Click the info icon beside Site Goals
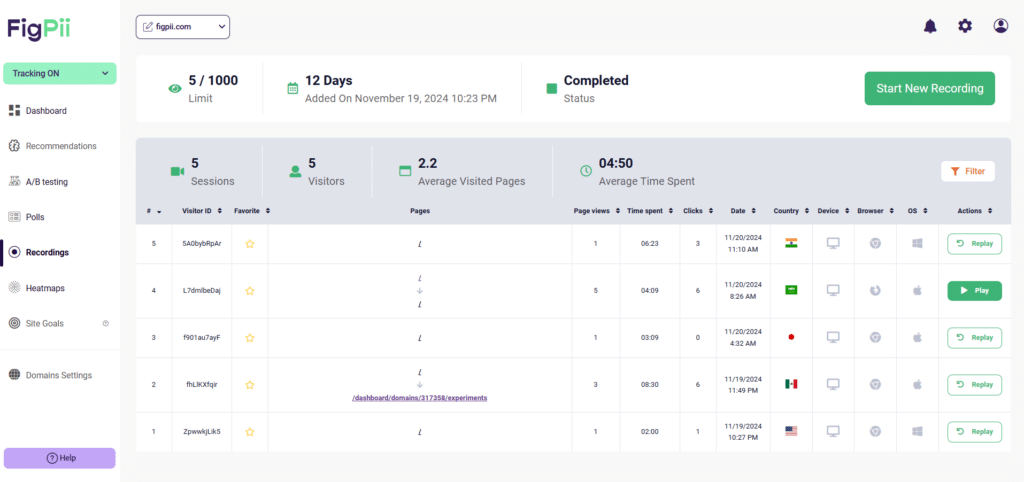1024x482 pixels. tap(106, 323)
